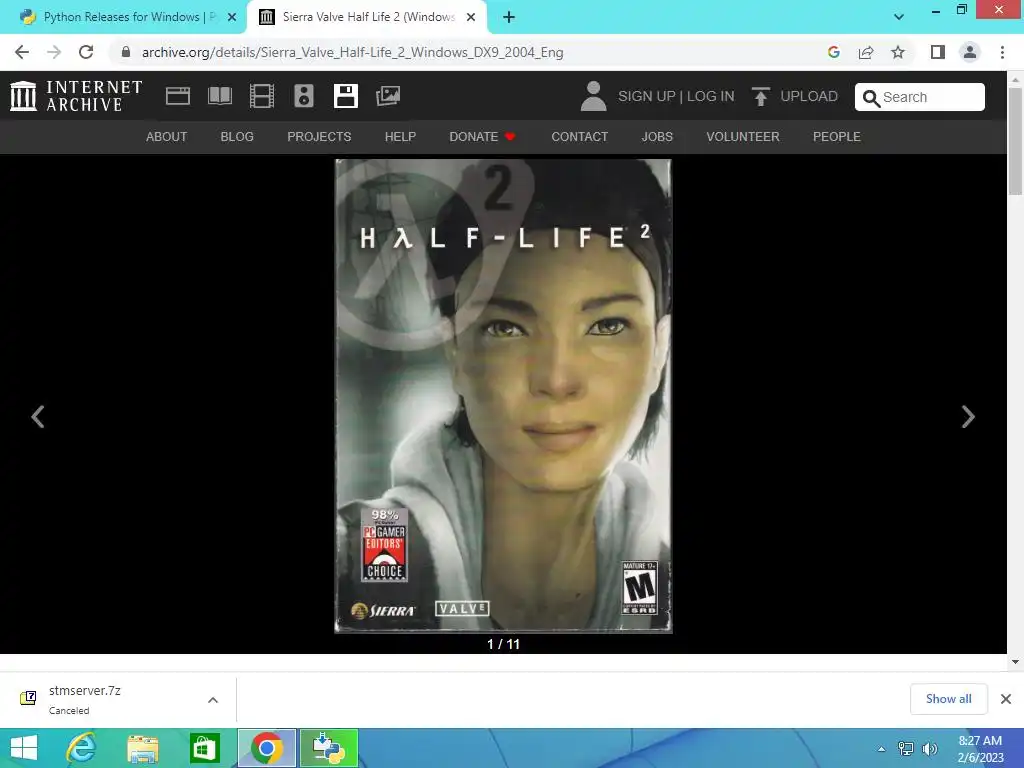Open the Windows Start button

coord(24,748)
